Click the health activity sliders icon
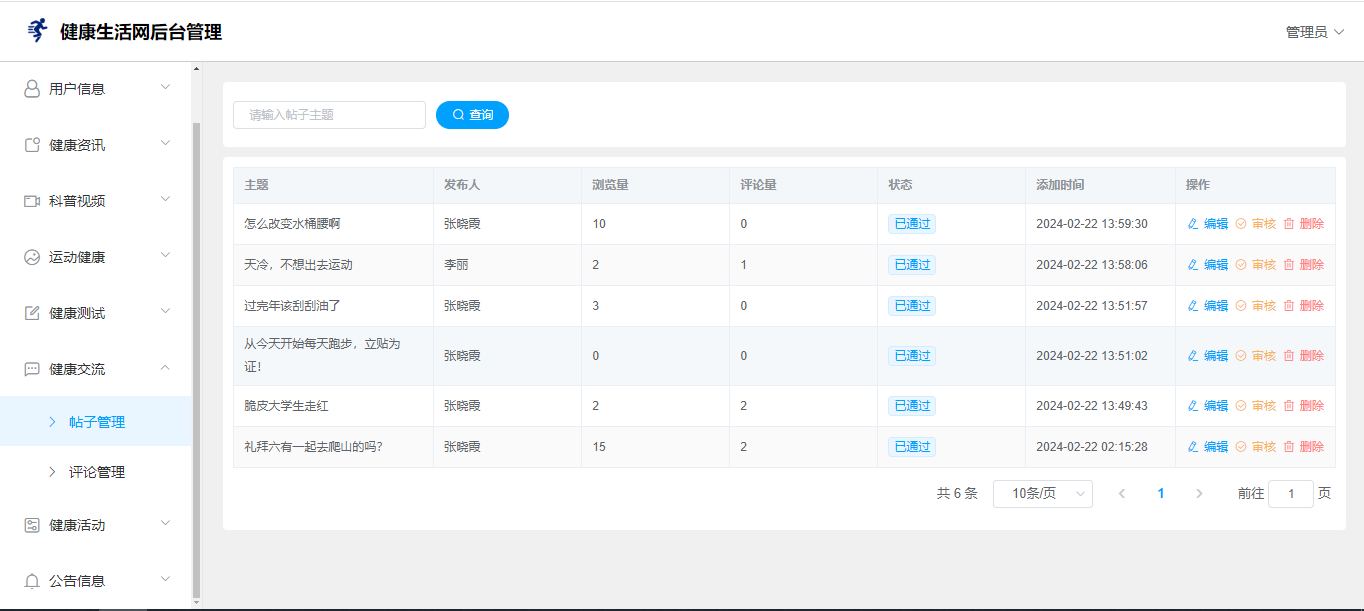Image resolution: width=1364 pixels, height=611 pixels. 32,525
